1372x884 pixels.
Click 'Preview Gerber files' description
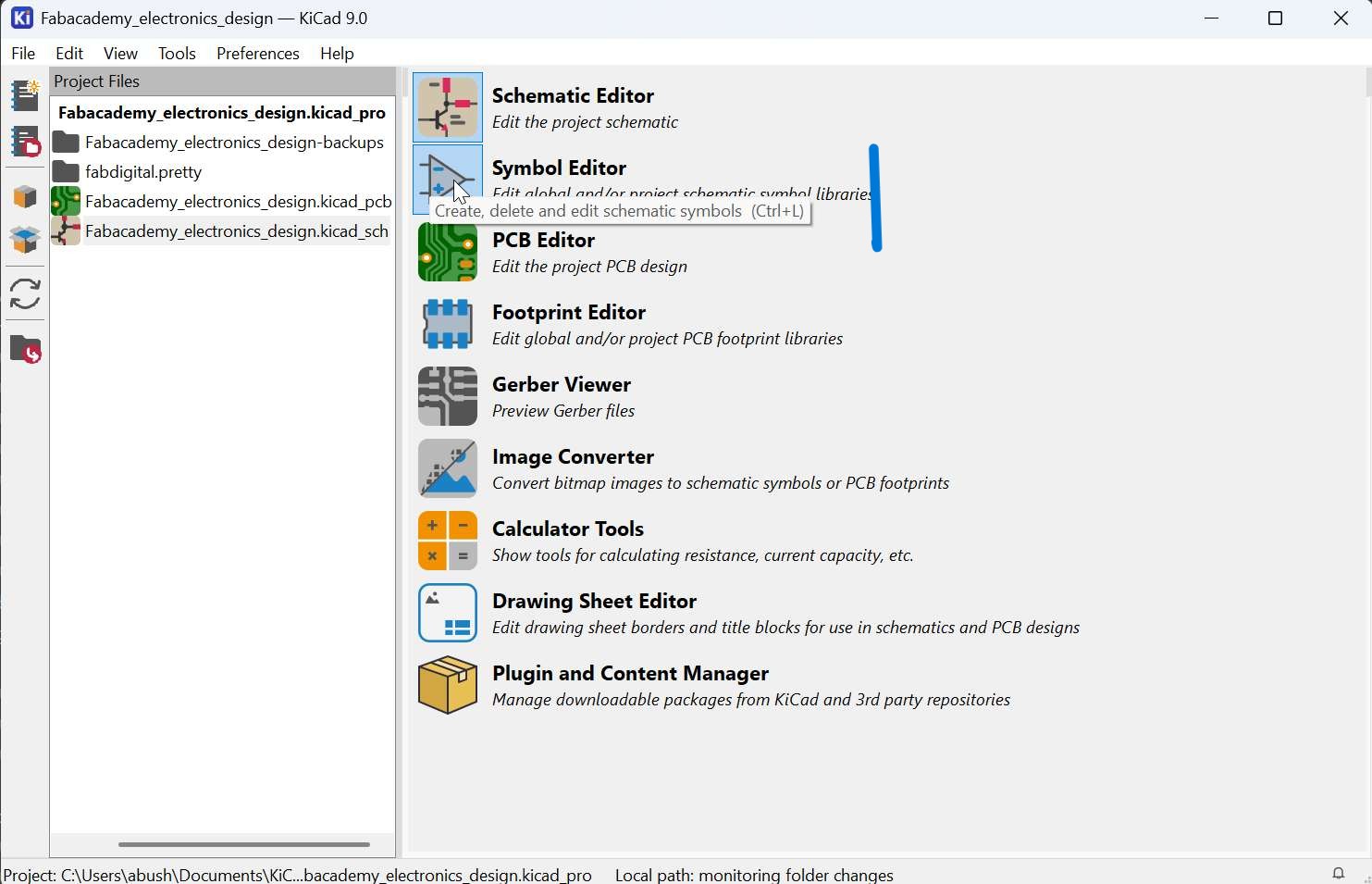click(563, 411)
